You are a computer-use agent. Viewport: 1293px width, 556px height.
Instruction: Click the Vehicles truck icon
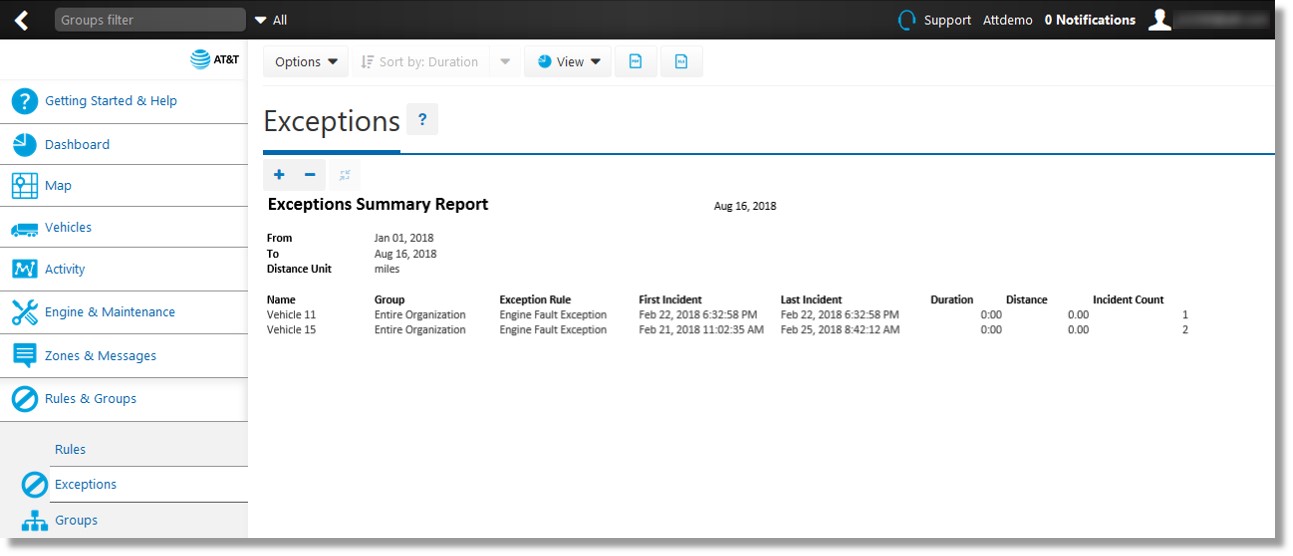[25, 229]
